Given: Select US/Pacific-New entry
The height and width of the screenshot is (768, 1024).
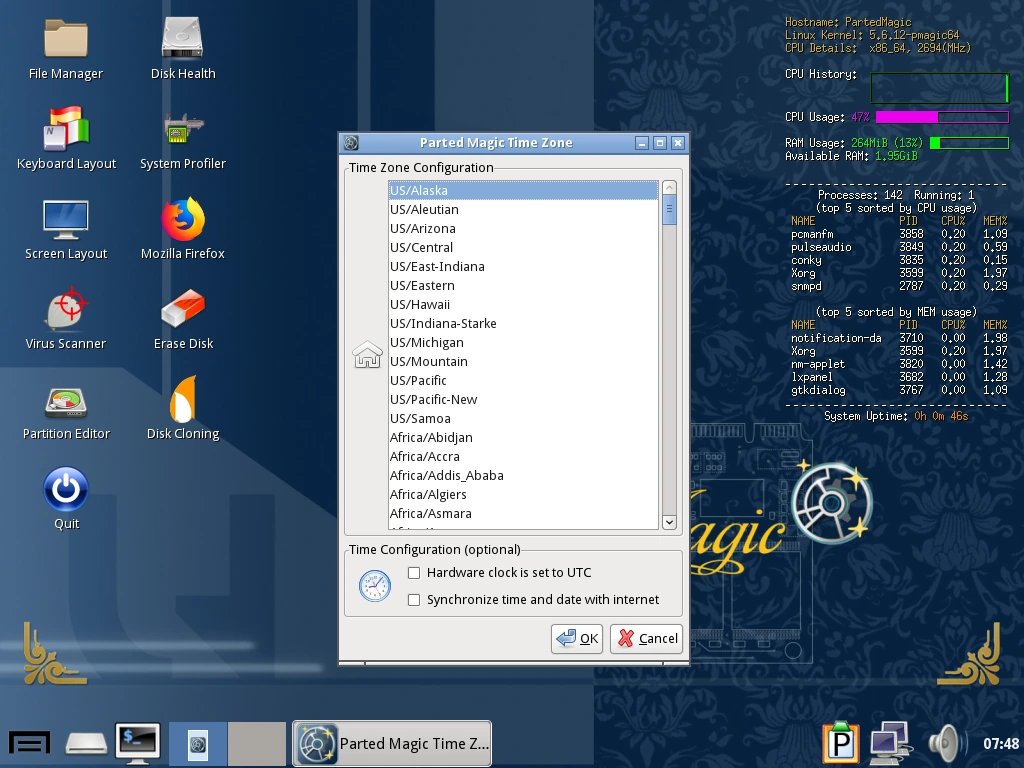Looking at the screenshot, I should click(523, 399).
